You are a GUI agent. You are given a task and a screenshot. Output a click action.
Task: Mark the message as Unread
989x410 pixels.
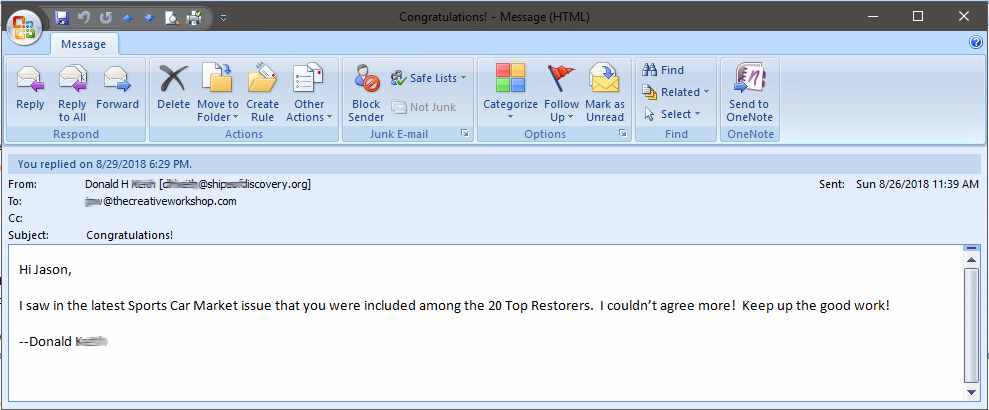point(604,90)
